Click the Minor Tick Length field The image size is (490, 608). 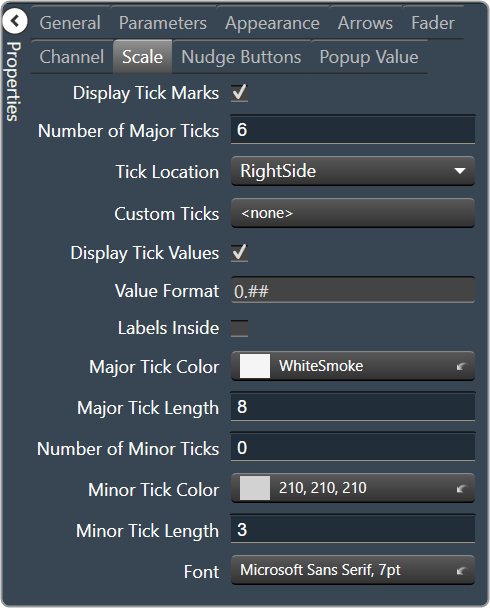click(x=353, y=529)
